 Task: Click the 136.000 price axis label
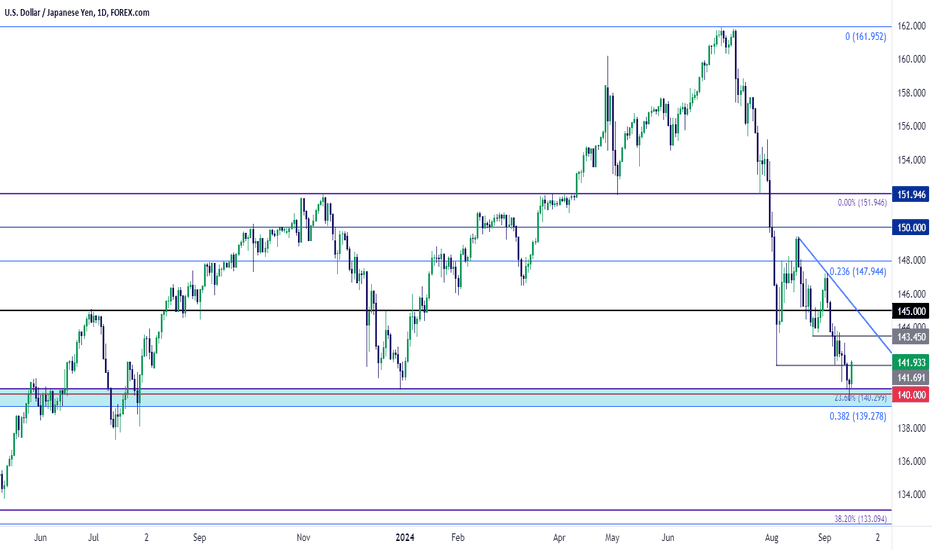pos(912,461)
